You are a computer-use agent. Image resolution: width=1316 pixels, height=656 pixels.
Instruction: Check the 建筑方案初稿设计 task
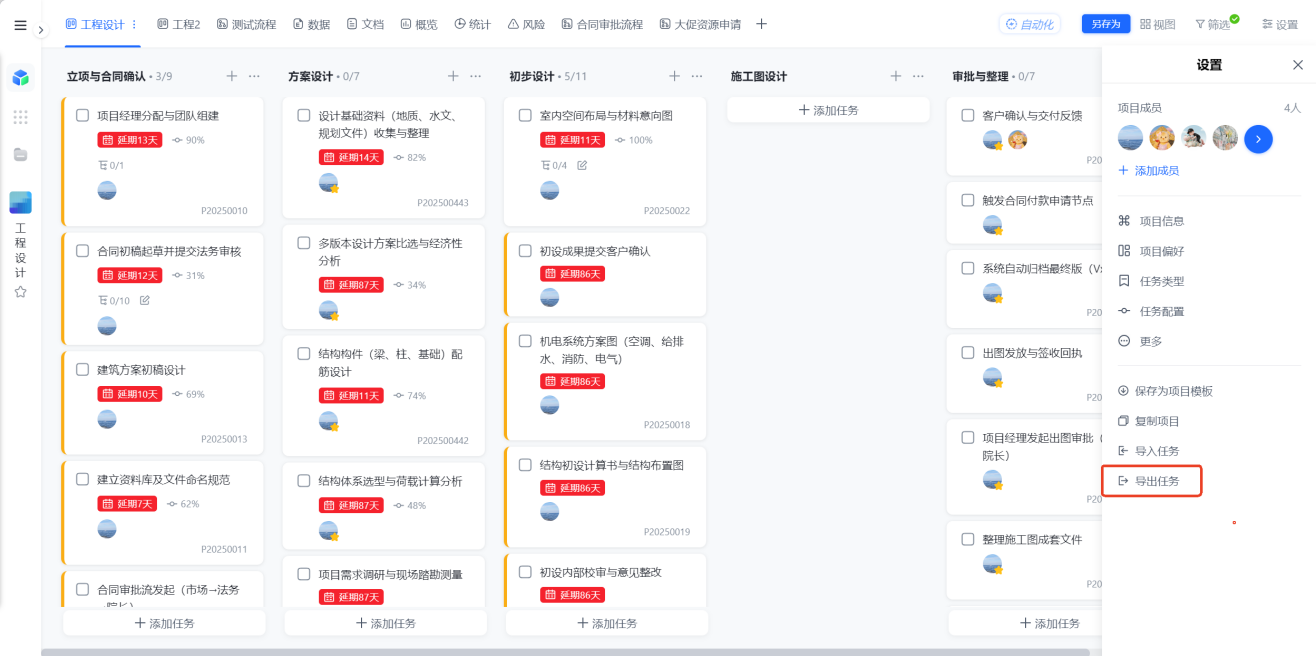point(83,369)
